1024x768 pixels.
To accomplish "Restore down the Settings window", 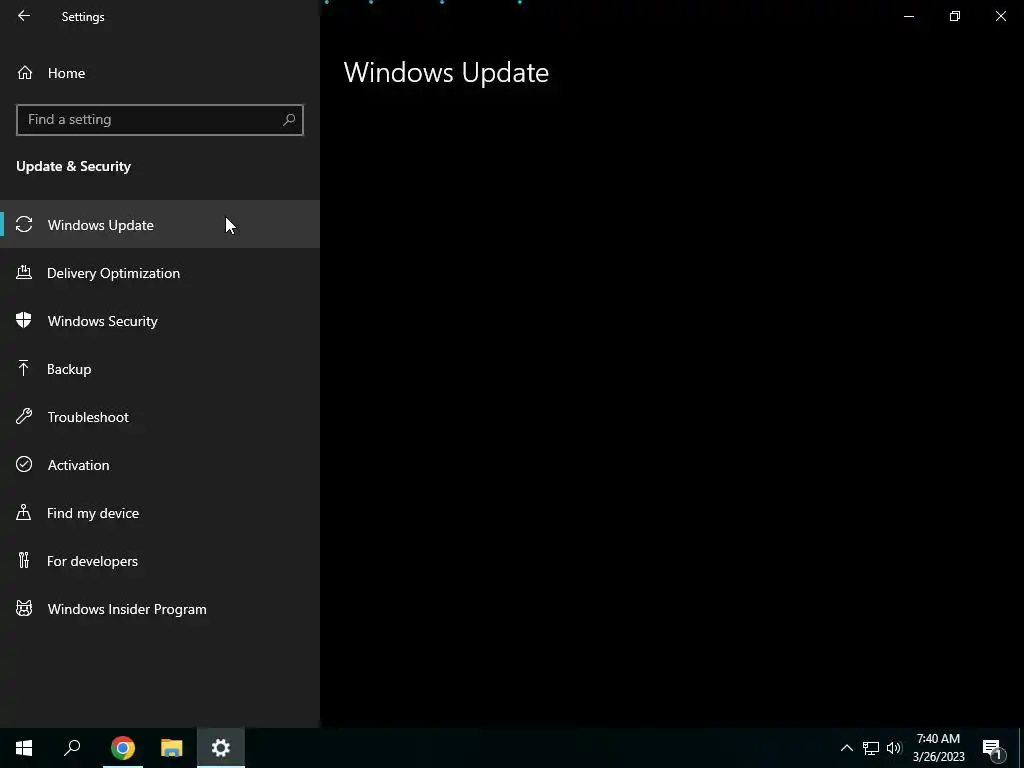I will click(955, 16).
